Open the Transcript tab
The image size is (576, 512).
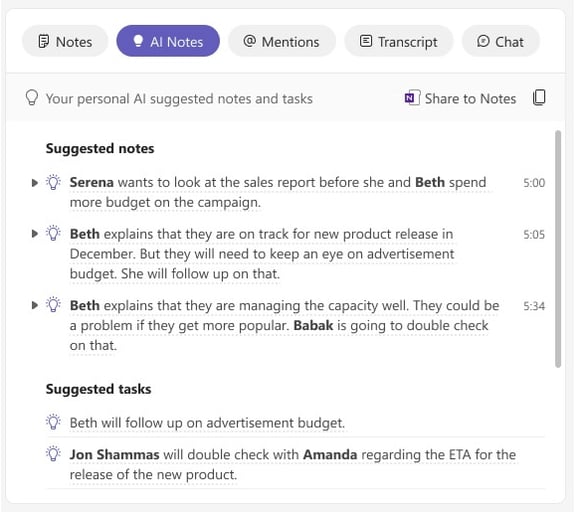tap(399, 42)
